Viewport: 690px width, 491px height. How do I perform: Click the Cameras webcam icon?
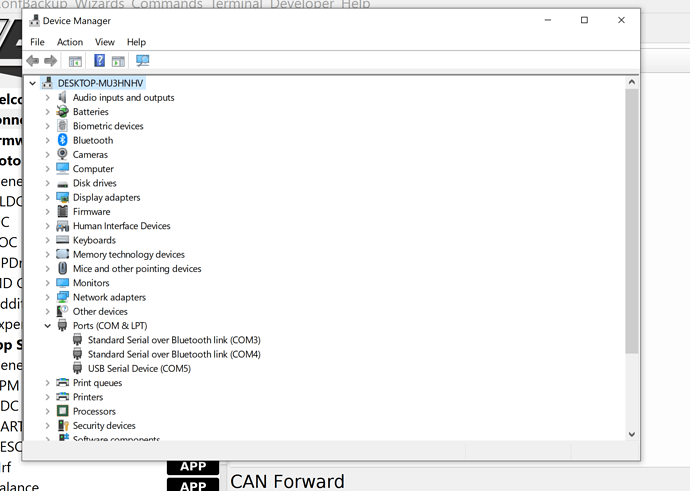click(62, 154)
